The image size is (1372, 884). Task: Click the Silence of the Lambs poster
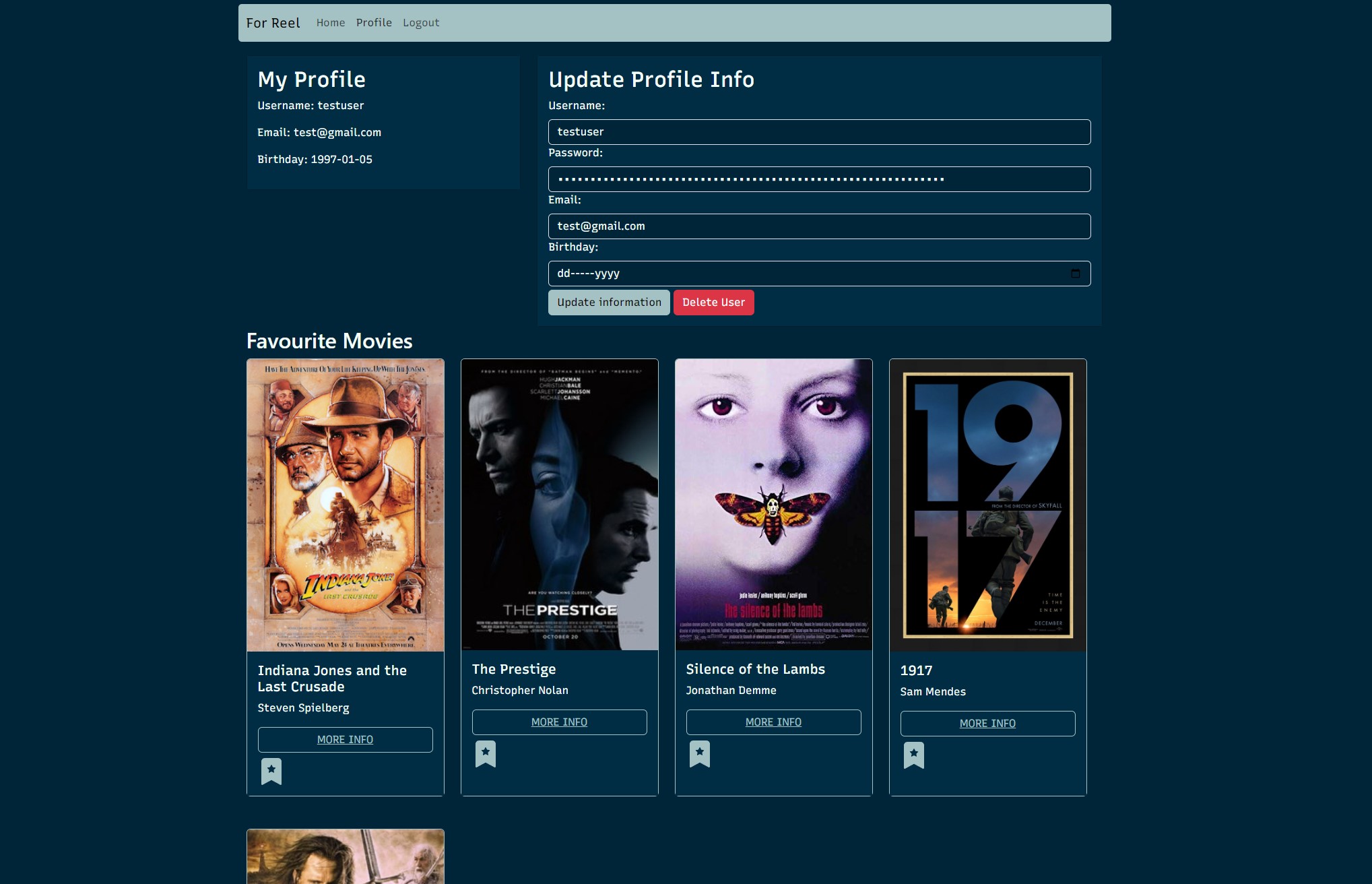pyautogui.click(x=774, y=505)
